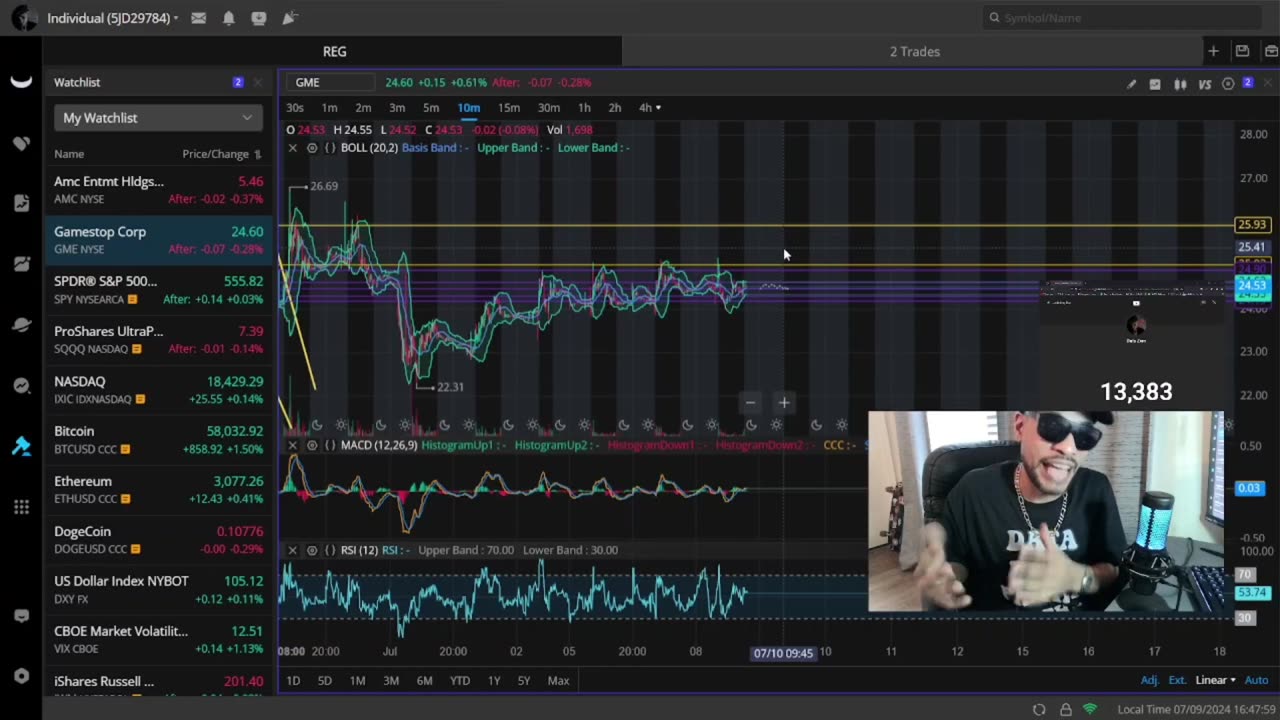Open the 4h interval dropdown arrow

tap(657, 108)
